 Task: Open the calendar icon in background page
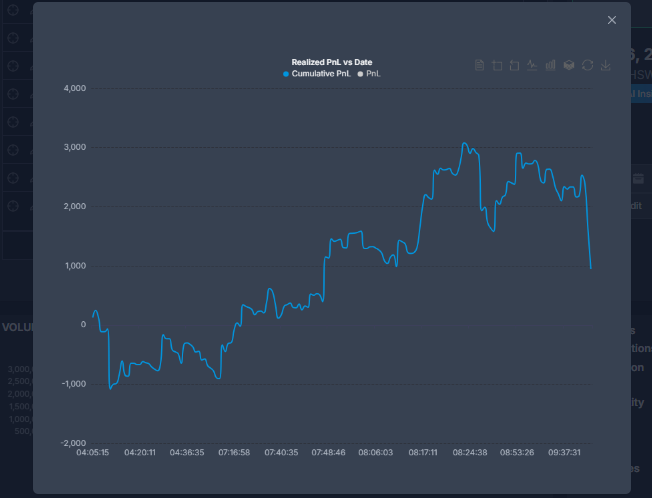tap(638, 179)
